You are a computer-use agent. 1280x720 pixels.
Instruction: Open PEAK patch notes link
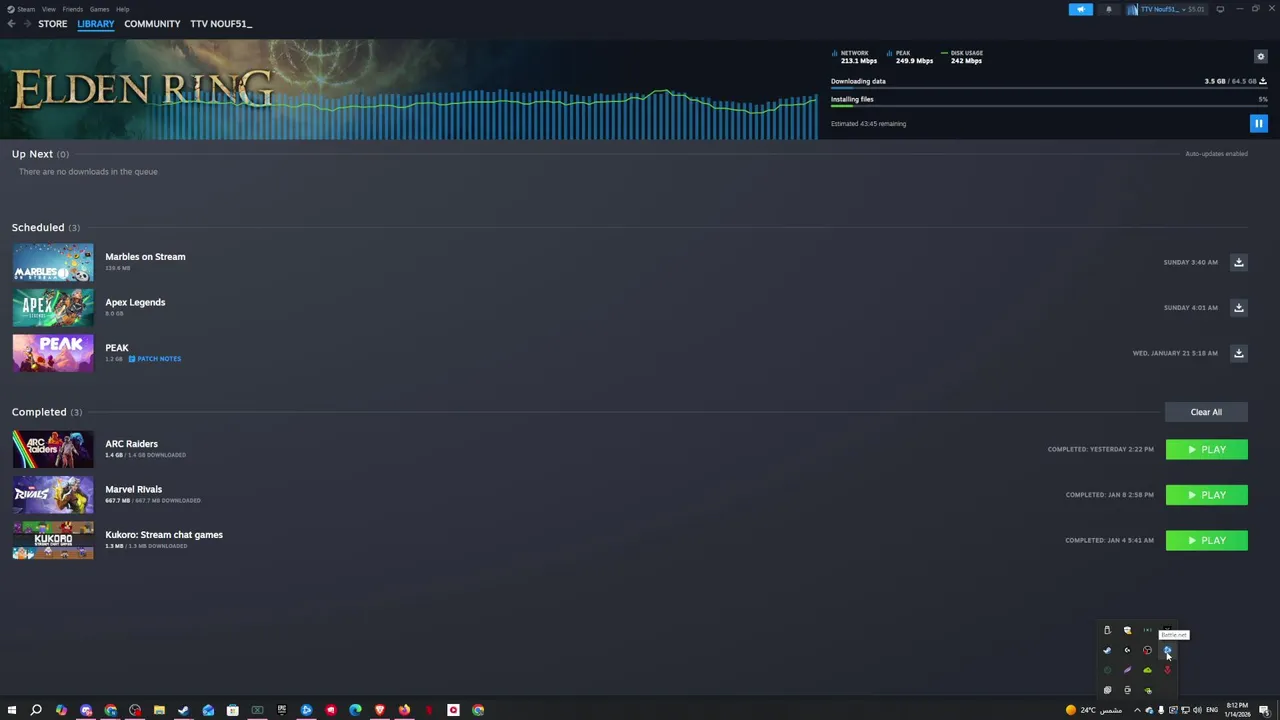click(x=155, y=359)
